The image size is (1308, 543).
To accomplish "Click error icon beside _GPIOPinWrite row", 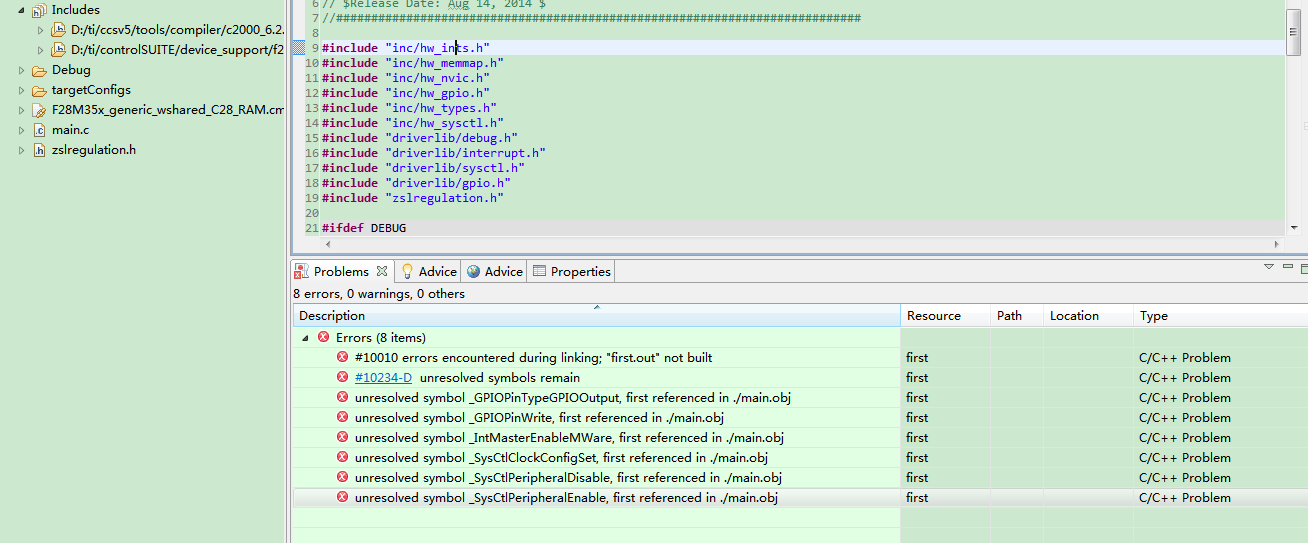I will point(342,418).
